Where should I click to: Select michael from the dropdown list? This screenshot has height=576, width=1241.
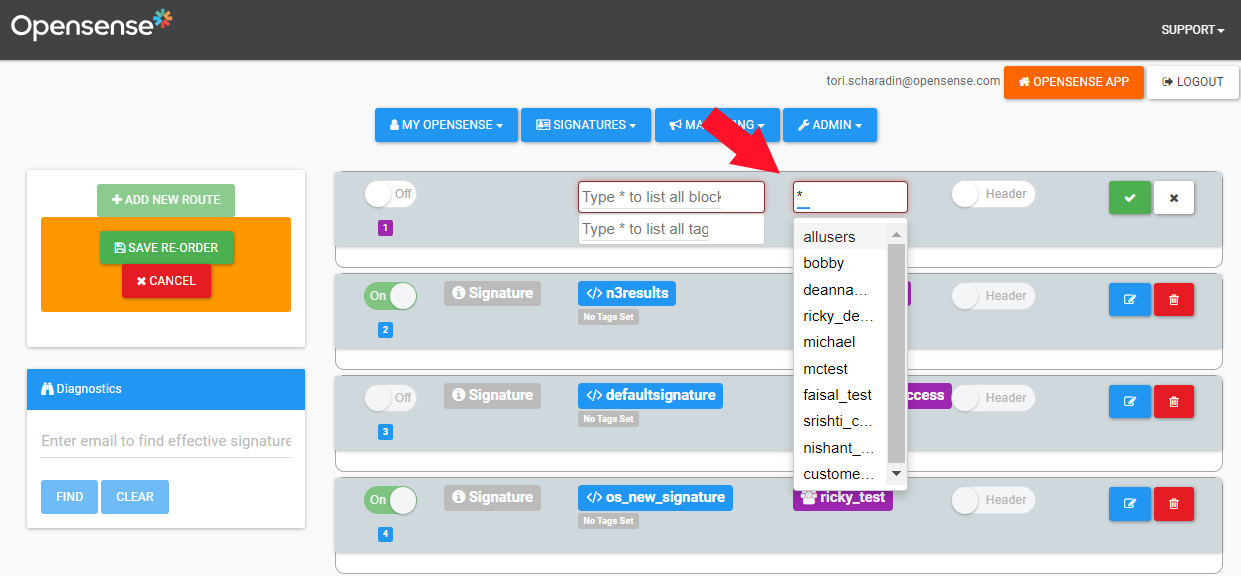[x=840, y=342]
